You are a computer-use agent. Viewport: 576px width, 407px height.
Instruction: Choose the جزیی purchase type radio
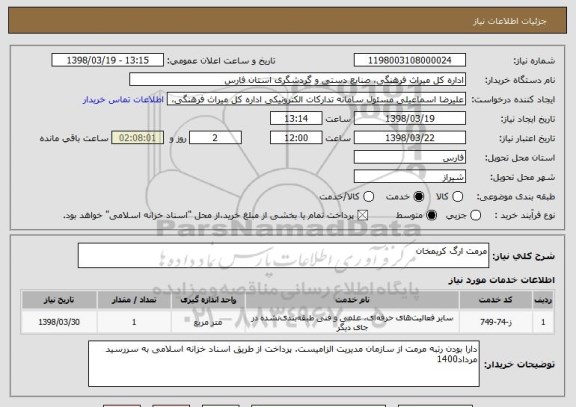coord(475,216)
